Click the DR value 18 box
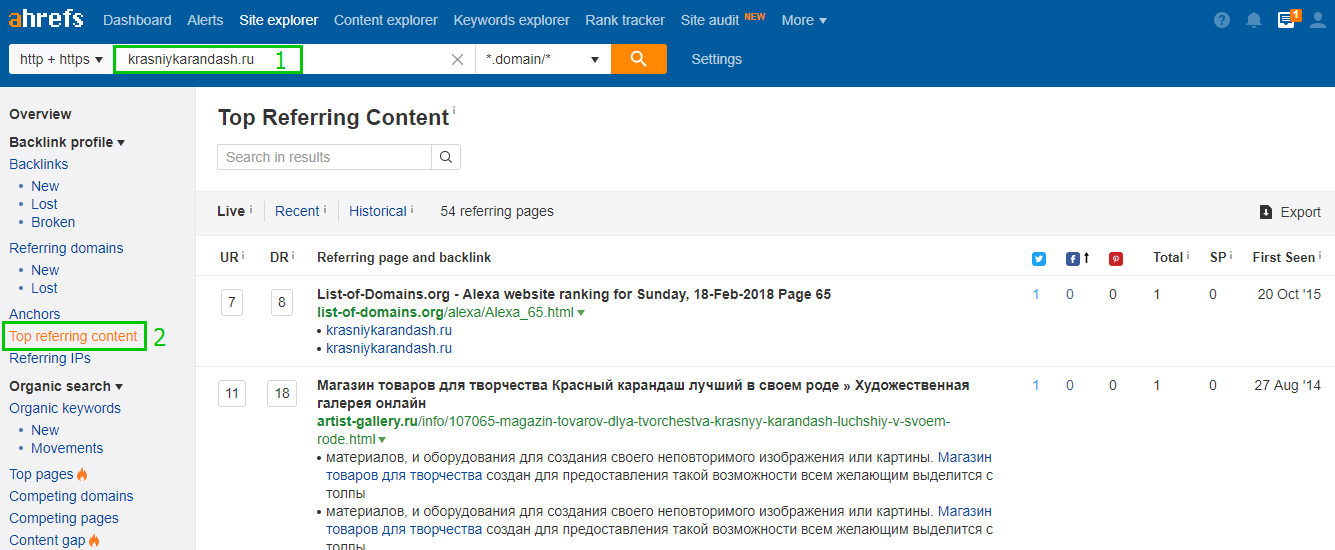This screenshot has width=1335, height=550. [282, 393]
